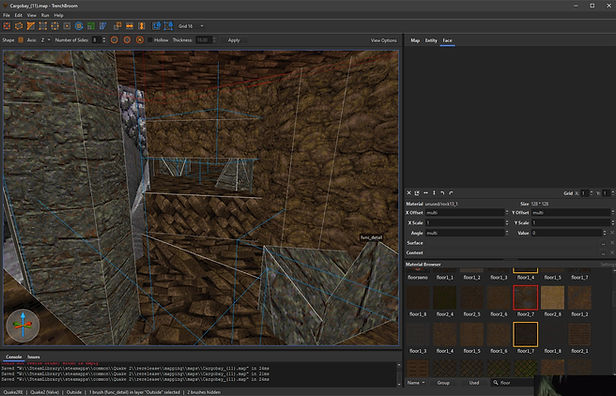Image resolution: width=616 pixels, height=396 pixels.
Task: Select the Create Brush tool
Action: coord(7,26)
